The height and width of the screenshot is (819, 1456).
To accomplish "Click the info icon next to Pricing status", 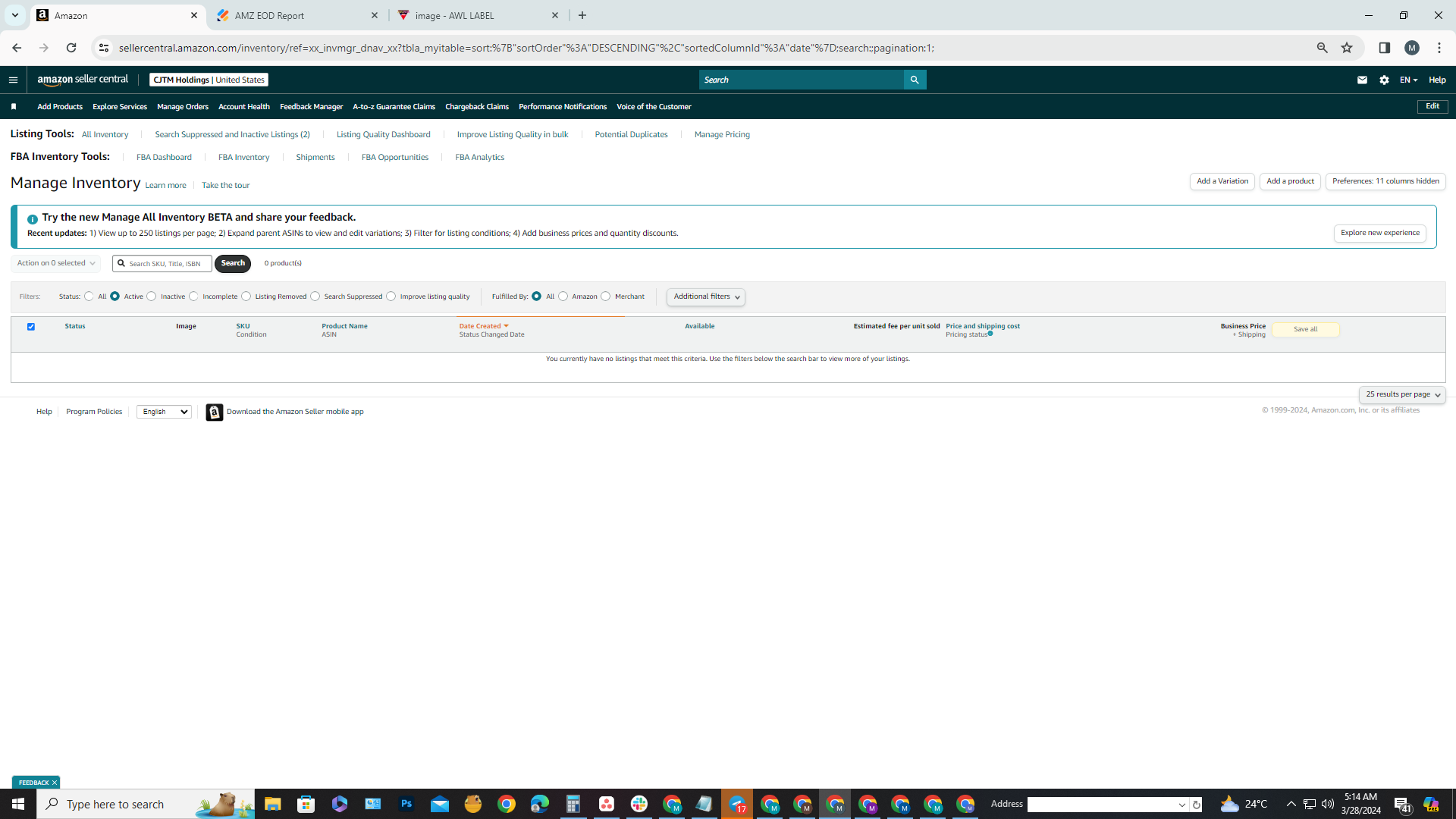I will [990, 334].
